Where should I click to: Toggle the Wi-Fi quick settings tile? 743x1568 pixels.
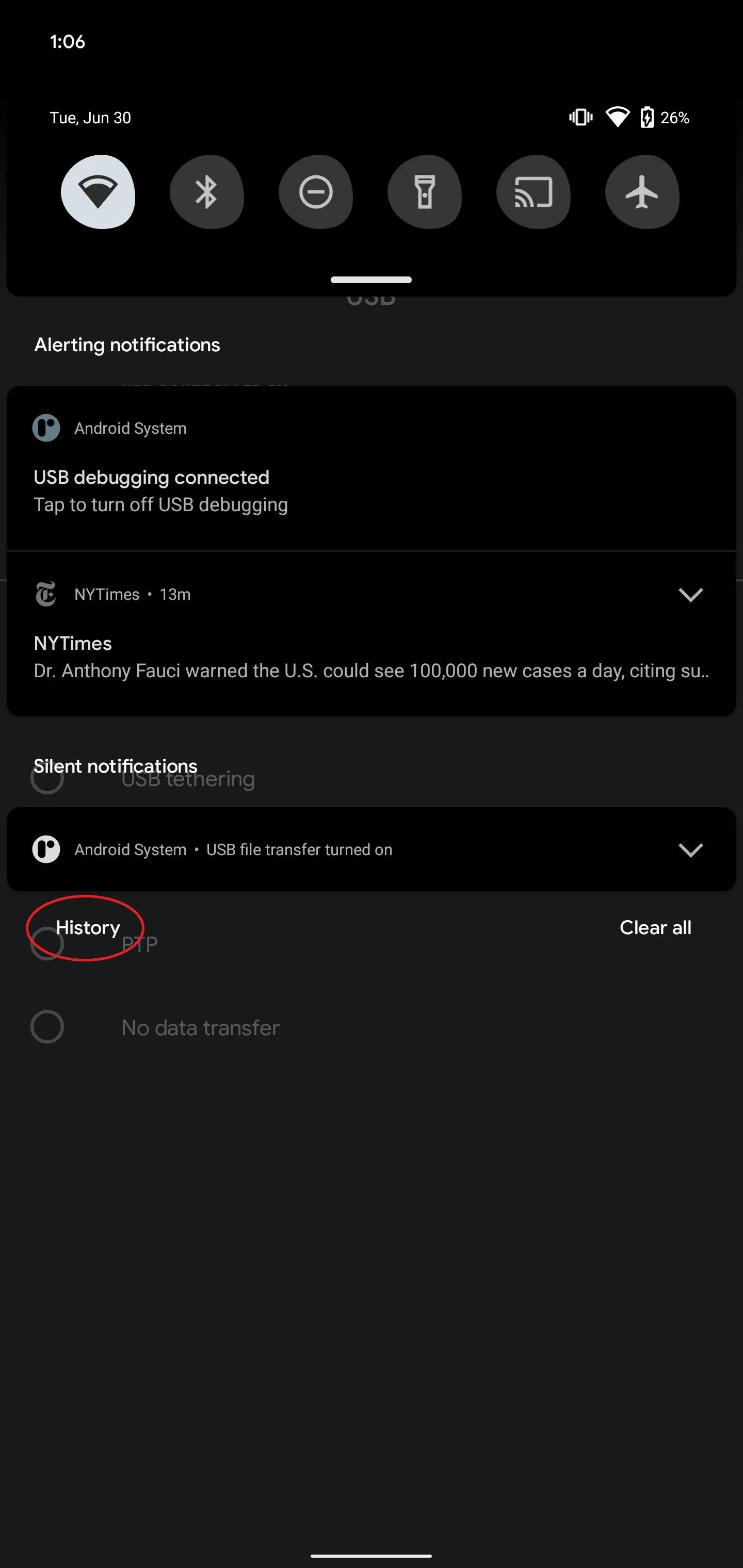pyautogui.click(x=98, y=192)
